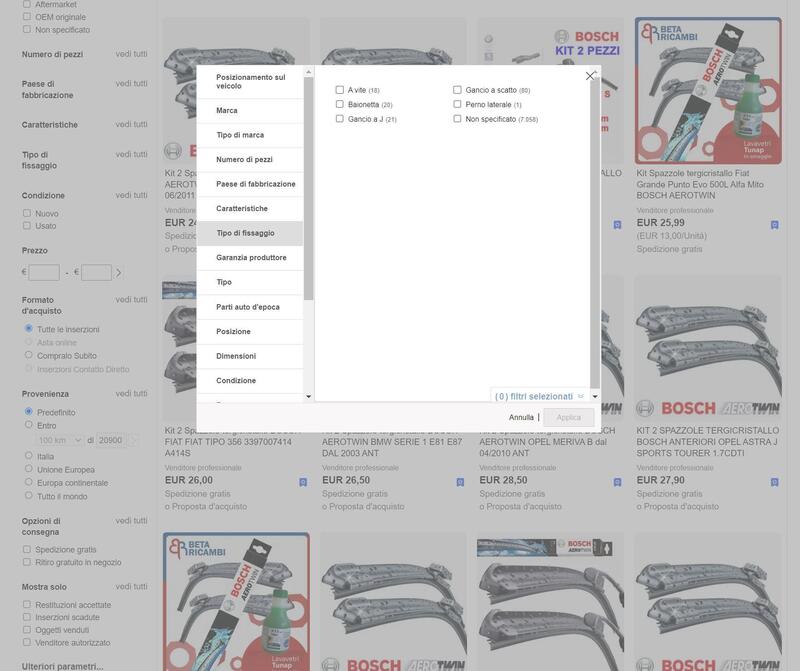Expand "vedi tutti" next to Formato d'acquisto
Screen dimensions: 800x671
[x=131, y=300]
